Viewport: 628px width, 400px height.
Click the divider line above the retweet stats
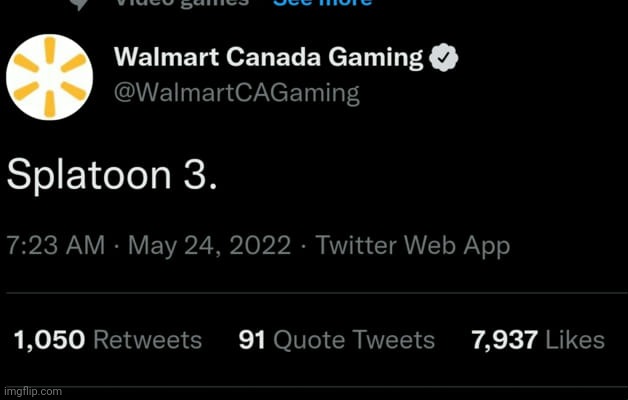(314, 294)
